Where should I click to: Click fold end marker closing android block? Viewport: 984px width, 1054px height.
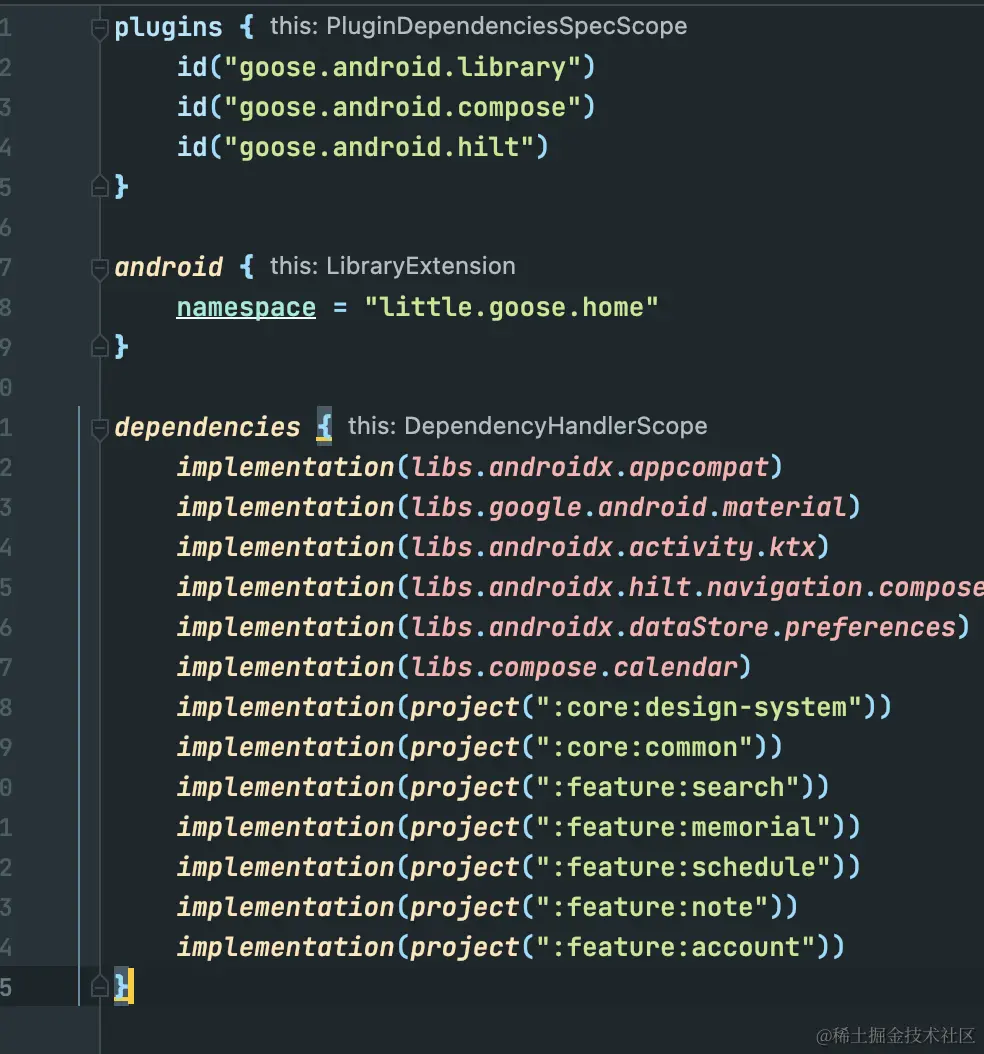pyautogui.click(x=99, y=346)
